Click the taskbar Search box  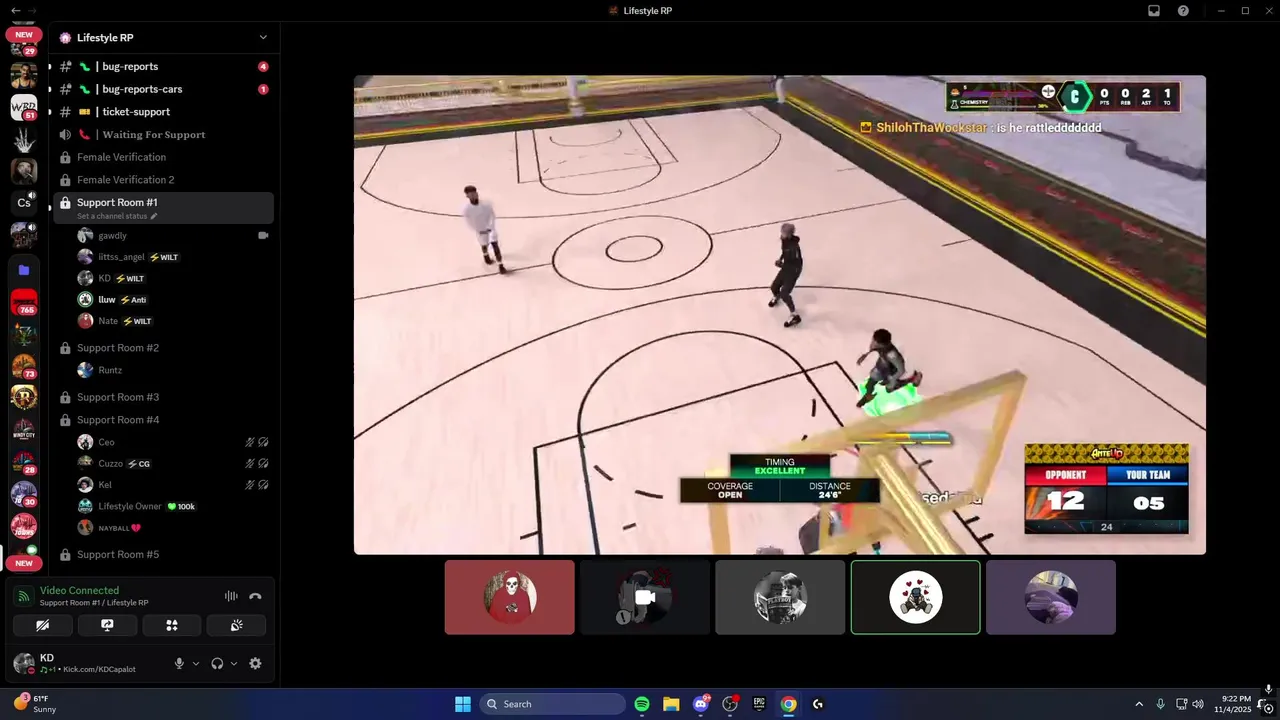click(553, 704)
